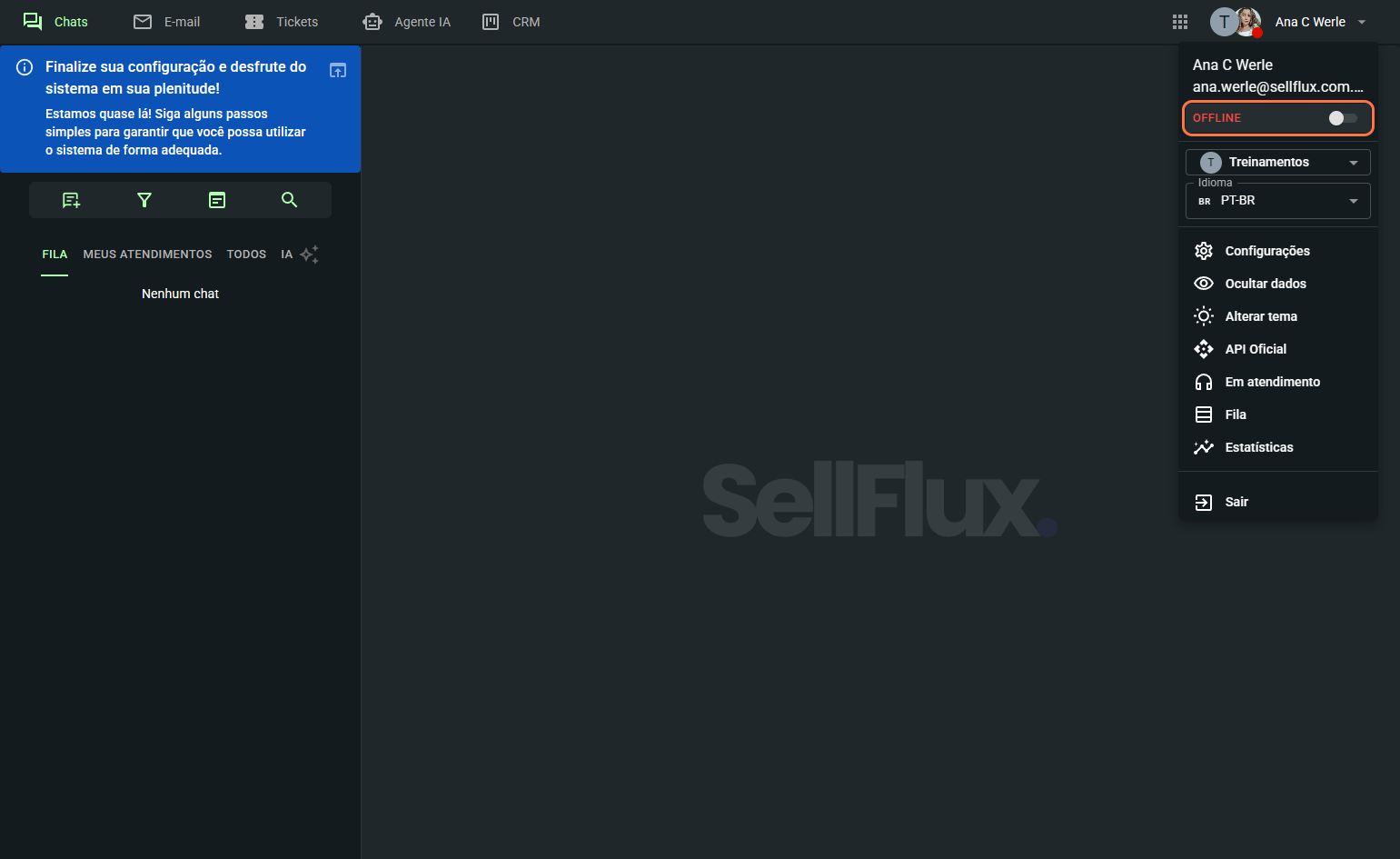Switch to the IA tab
The width and height of the screenshot is (1400, 859).
[x=287, y=255]
